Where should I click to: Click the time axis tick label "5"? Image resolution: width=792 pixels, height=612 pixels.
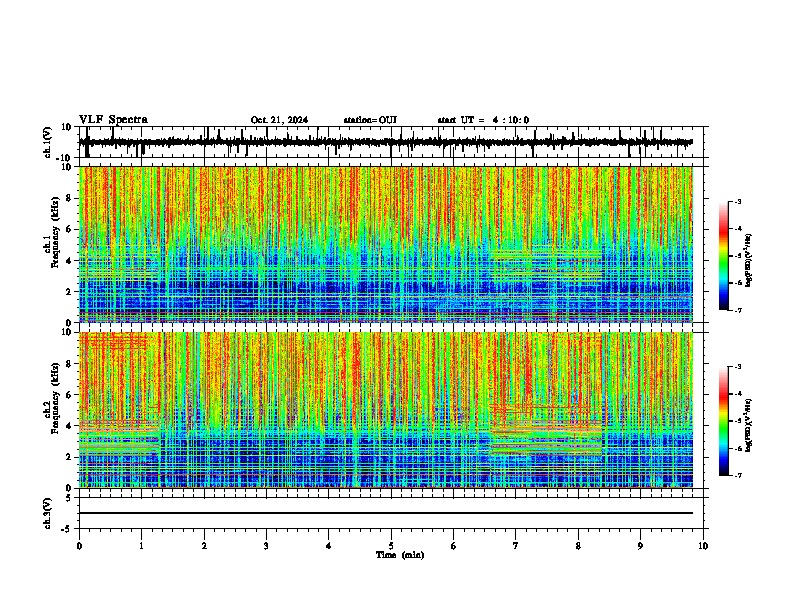[391, 546]
